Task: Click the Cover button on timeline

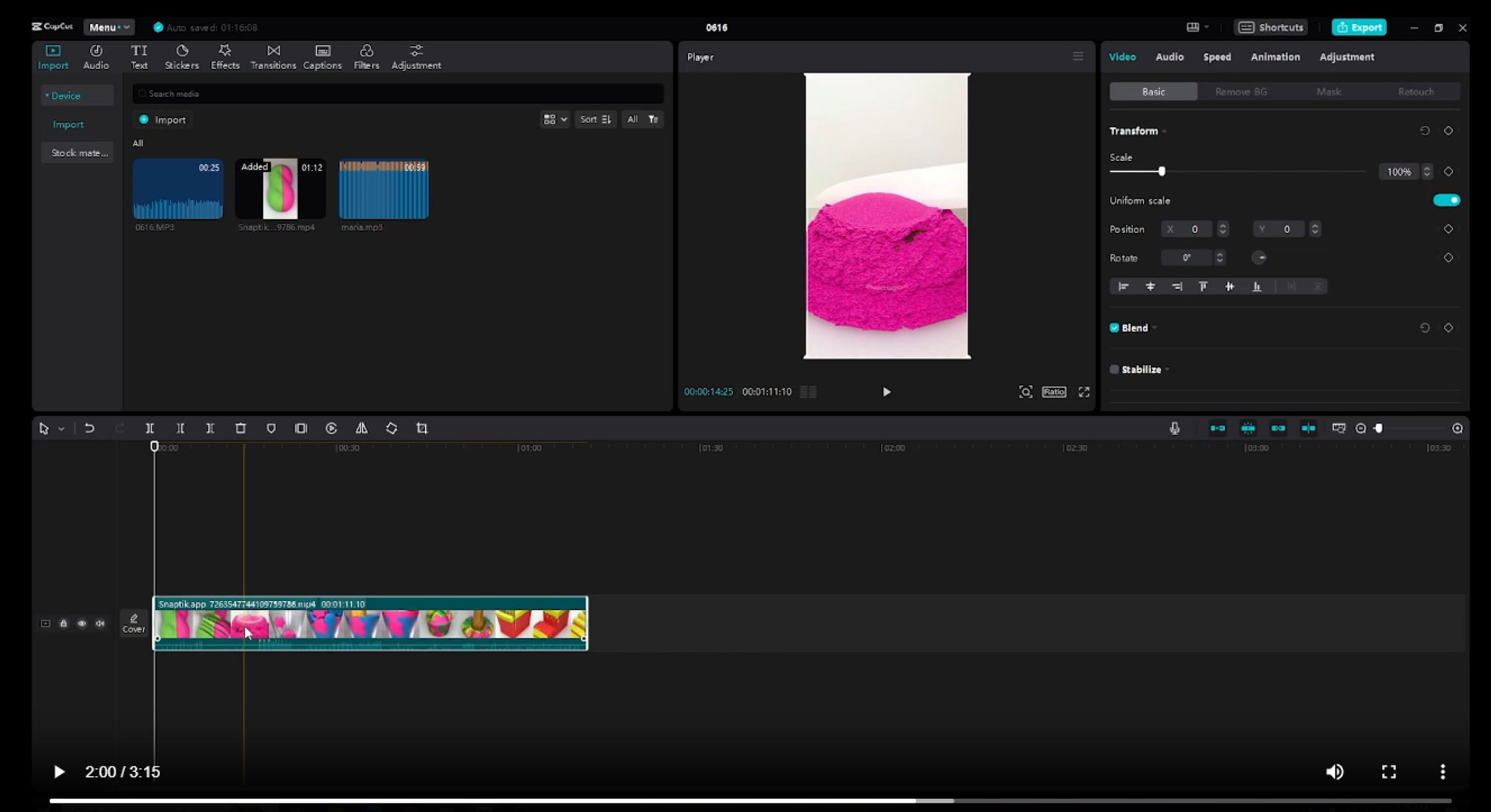Action: (x=133, y=623)
